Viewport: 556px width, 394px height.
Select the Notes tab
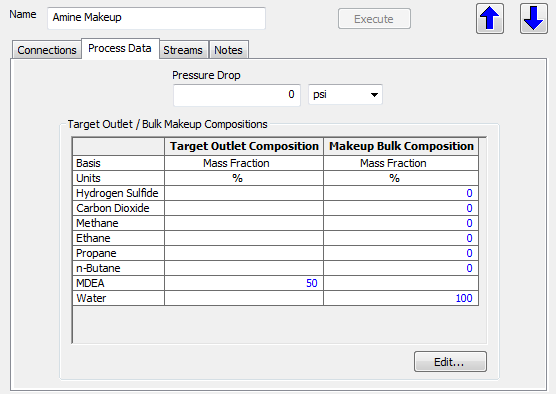tap(228, 50)
